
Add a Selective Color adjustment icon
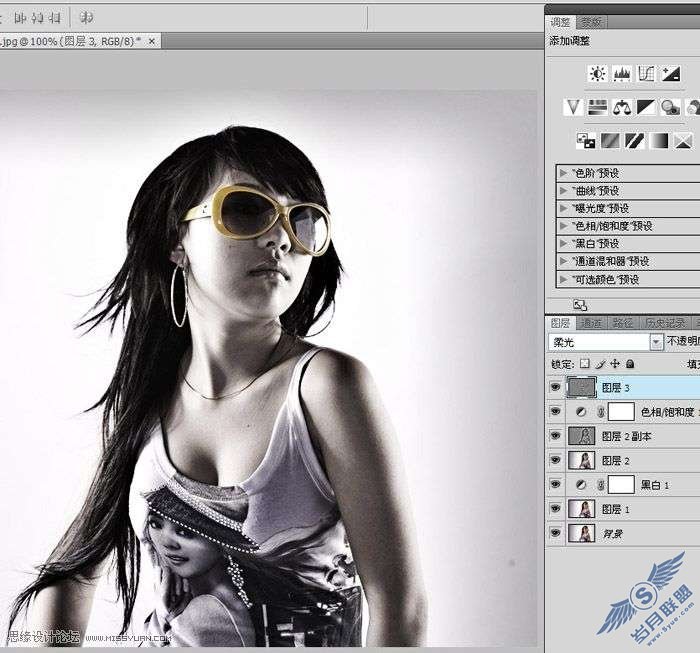point(683,141)
